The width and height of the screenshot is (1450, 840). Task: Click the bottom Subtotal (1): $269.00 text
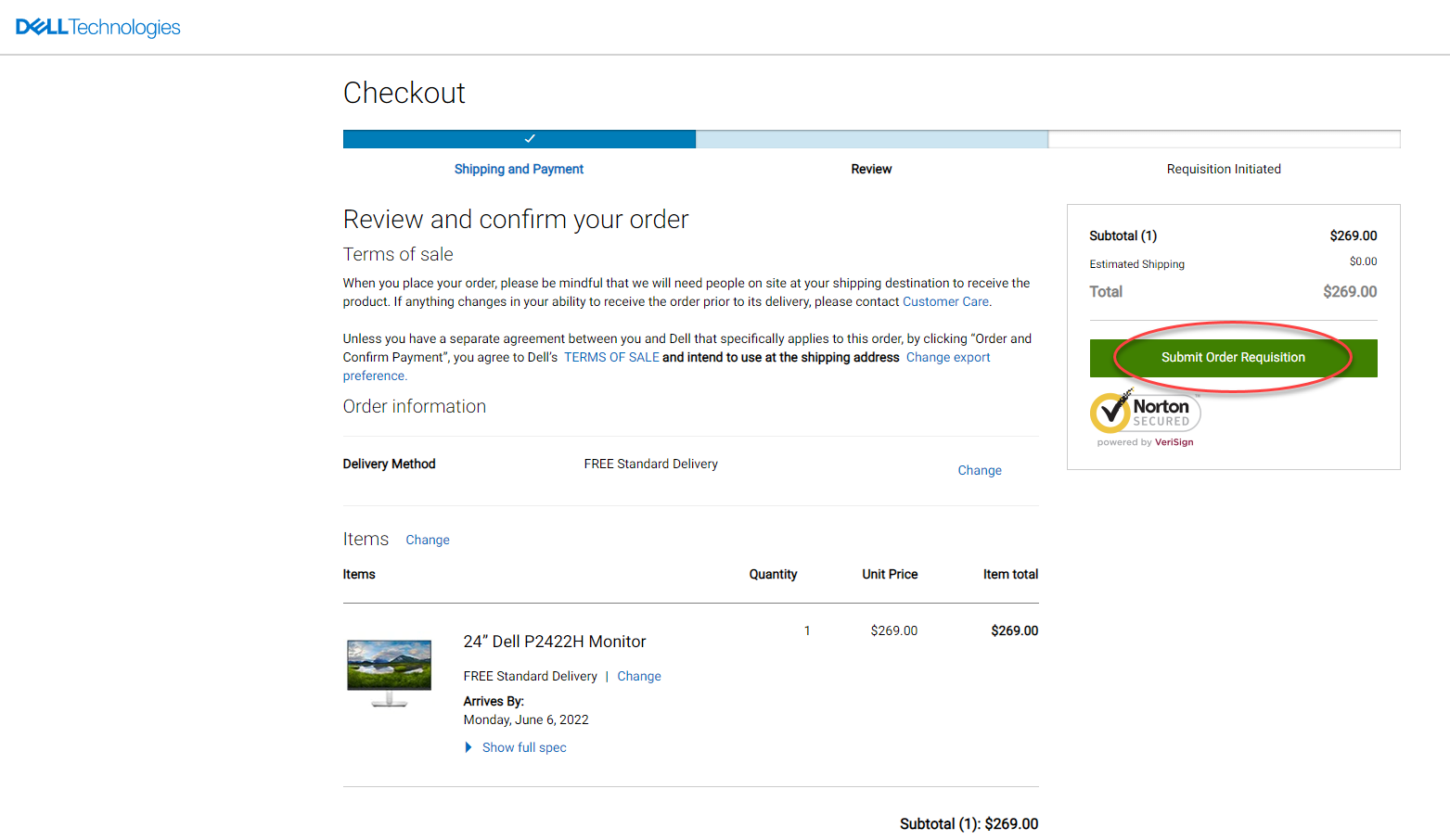point(969,823)
